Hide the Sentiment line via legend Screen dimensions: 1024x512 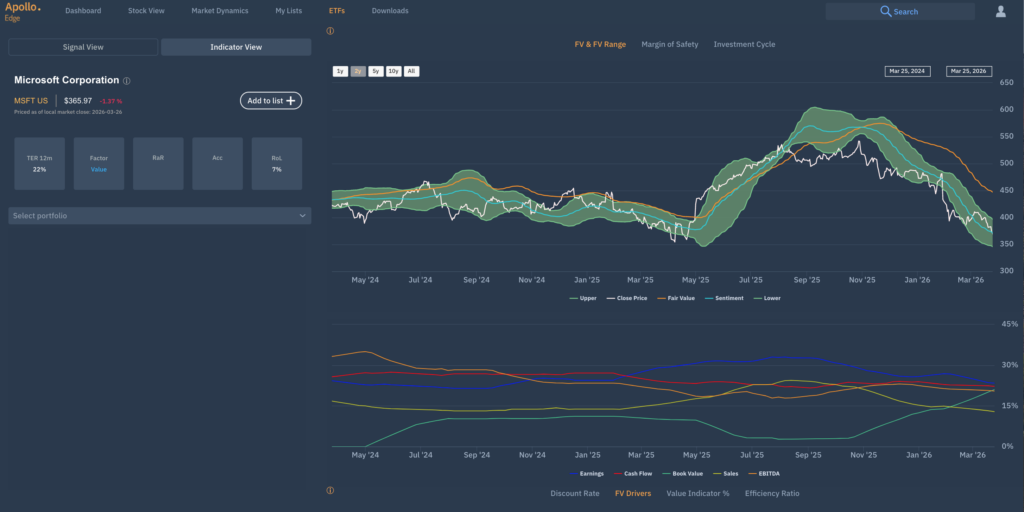725,298
